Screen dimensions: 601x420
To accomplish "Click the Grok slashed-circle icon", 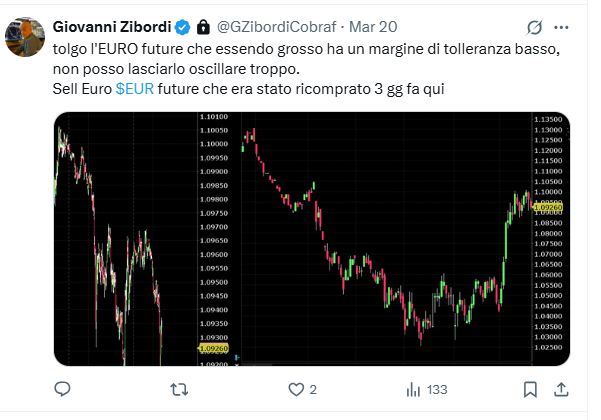I will pos(534,27).
